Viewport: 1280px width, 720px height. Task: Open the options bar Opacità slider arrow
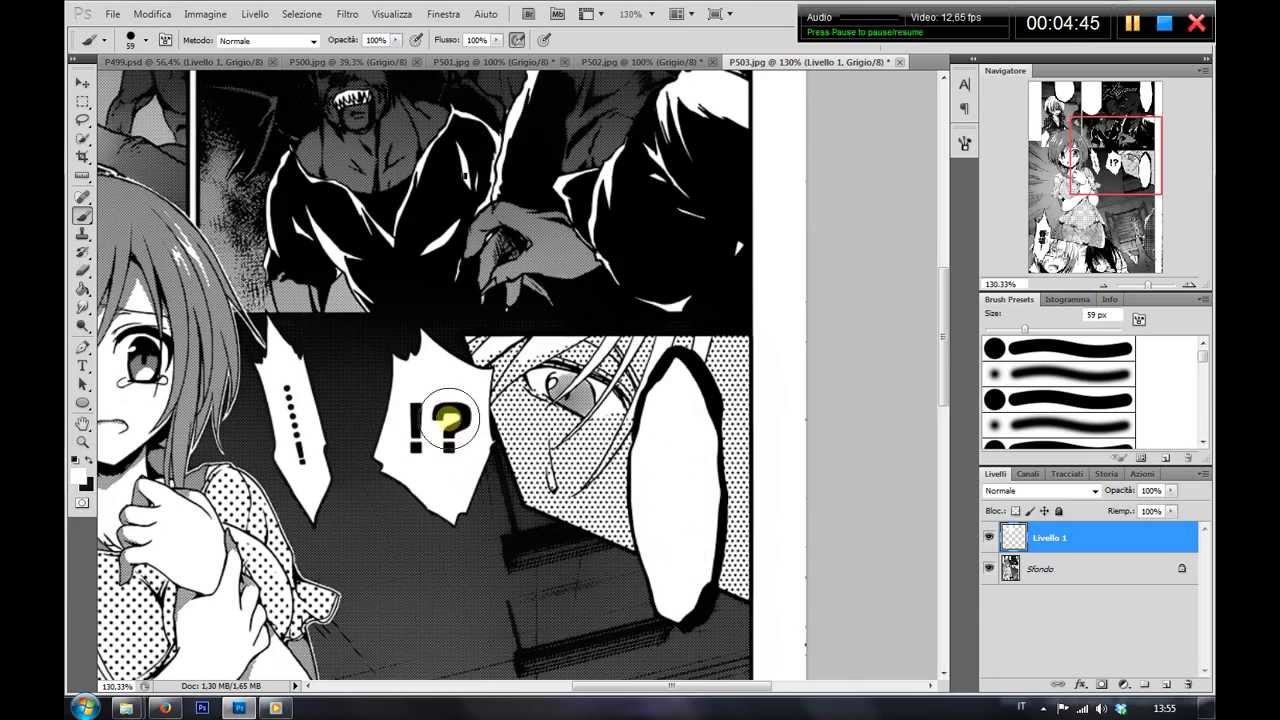[x=395, y=40]
